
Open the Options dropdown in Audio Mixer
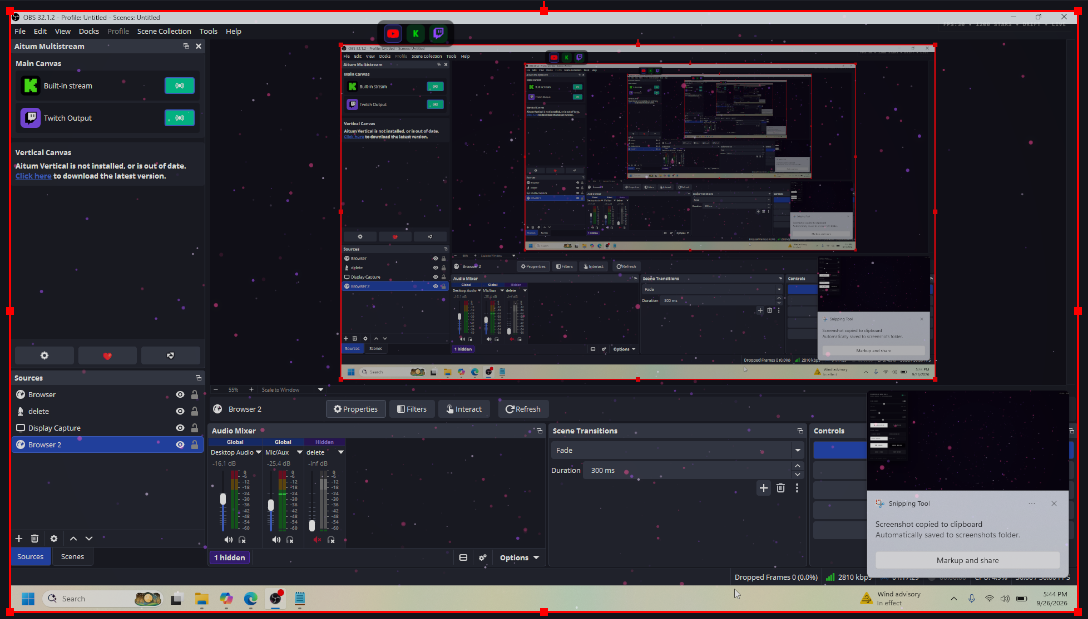518,557
